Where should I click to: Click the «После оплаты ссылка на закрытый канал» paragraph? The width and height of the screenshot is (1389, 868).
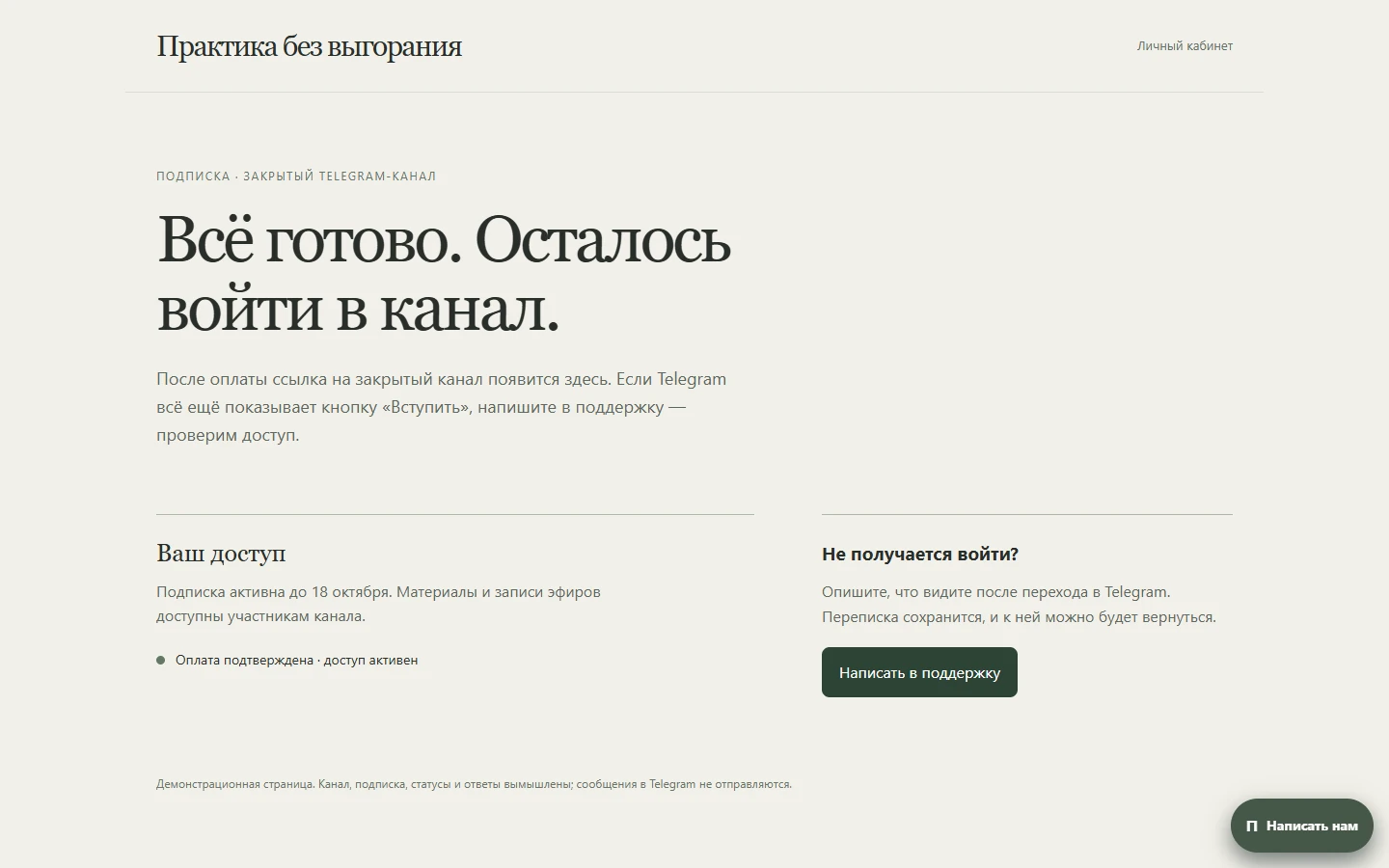(442, 407)
